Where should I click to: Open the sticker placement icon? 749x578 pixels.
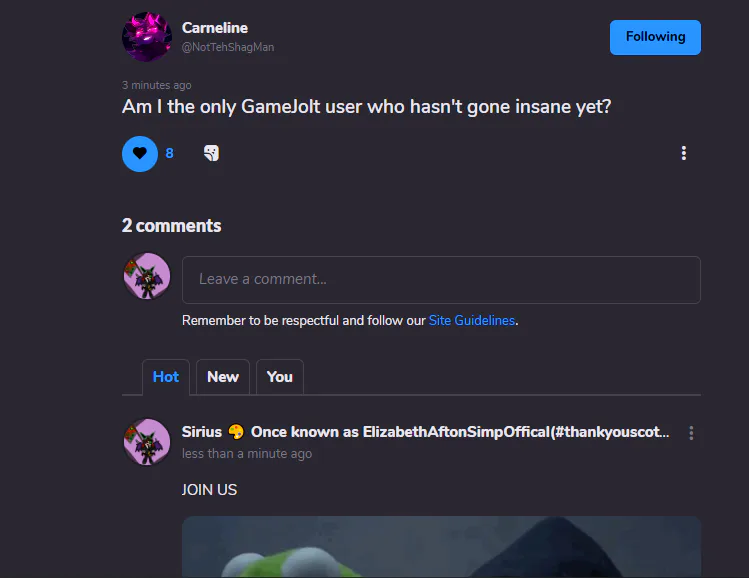click(x=212, y=153)
